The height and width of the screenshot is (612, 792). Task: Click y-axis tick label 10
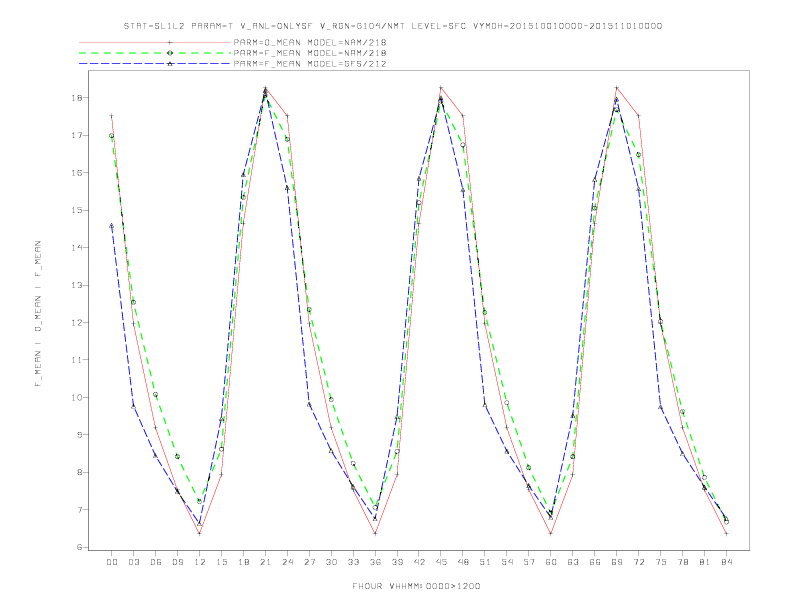[77, 397]
